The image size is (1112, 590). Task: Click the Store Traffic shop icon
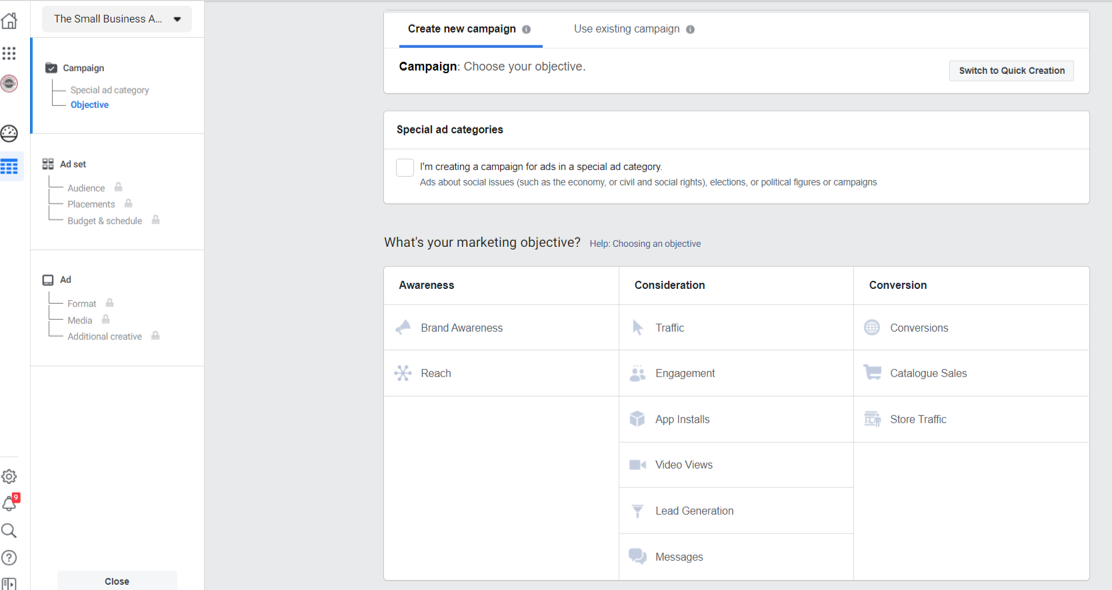point(872,419)
